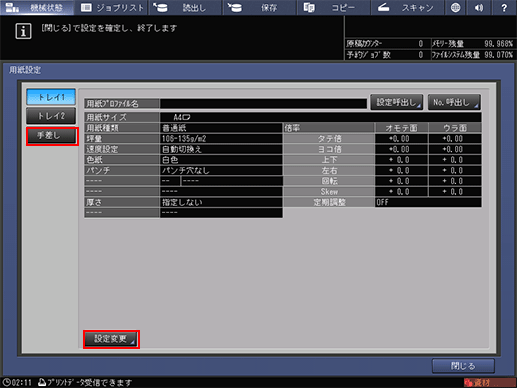The height and width of the screenshot is (388, 517).
Task: Open the 機械状態 tab
Action: click(37, 7)
